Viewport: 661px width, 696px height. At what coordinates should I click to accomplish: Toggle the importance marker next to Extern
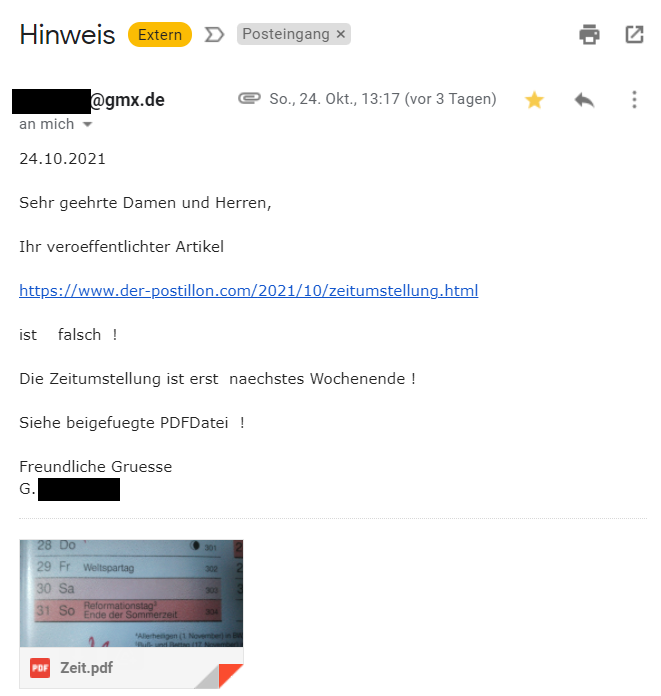[214, 35]
